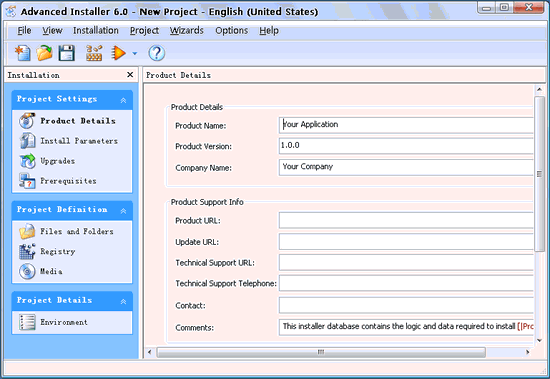Viewport: 550px width, 379px height.
Task: Open the Environment page
Action: 64,322
